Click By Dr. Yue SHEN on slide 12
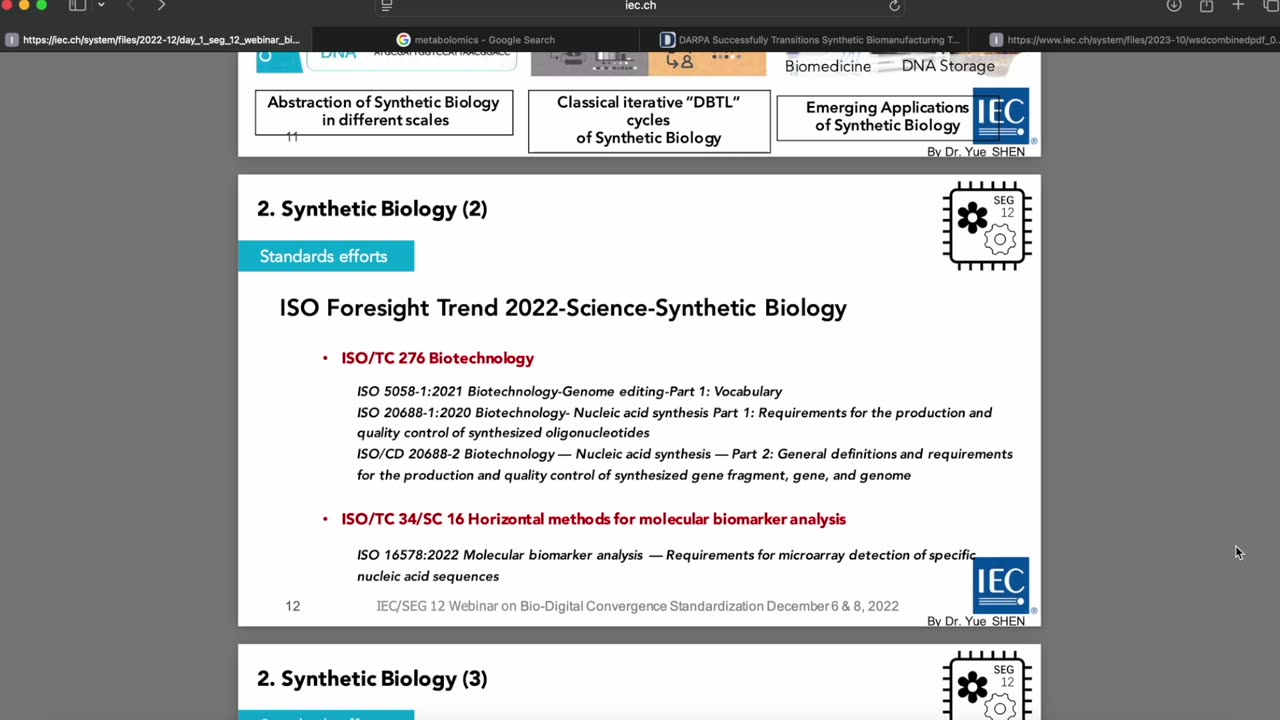 tap(976, 621)
